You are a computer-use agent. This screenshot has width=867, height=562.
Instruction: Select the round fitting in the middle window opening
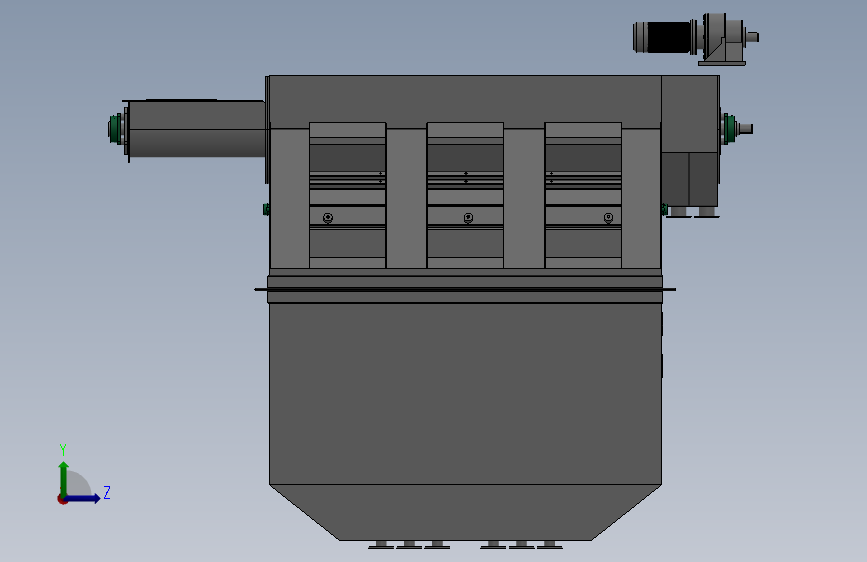[x=468, y=218]
